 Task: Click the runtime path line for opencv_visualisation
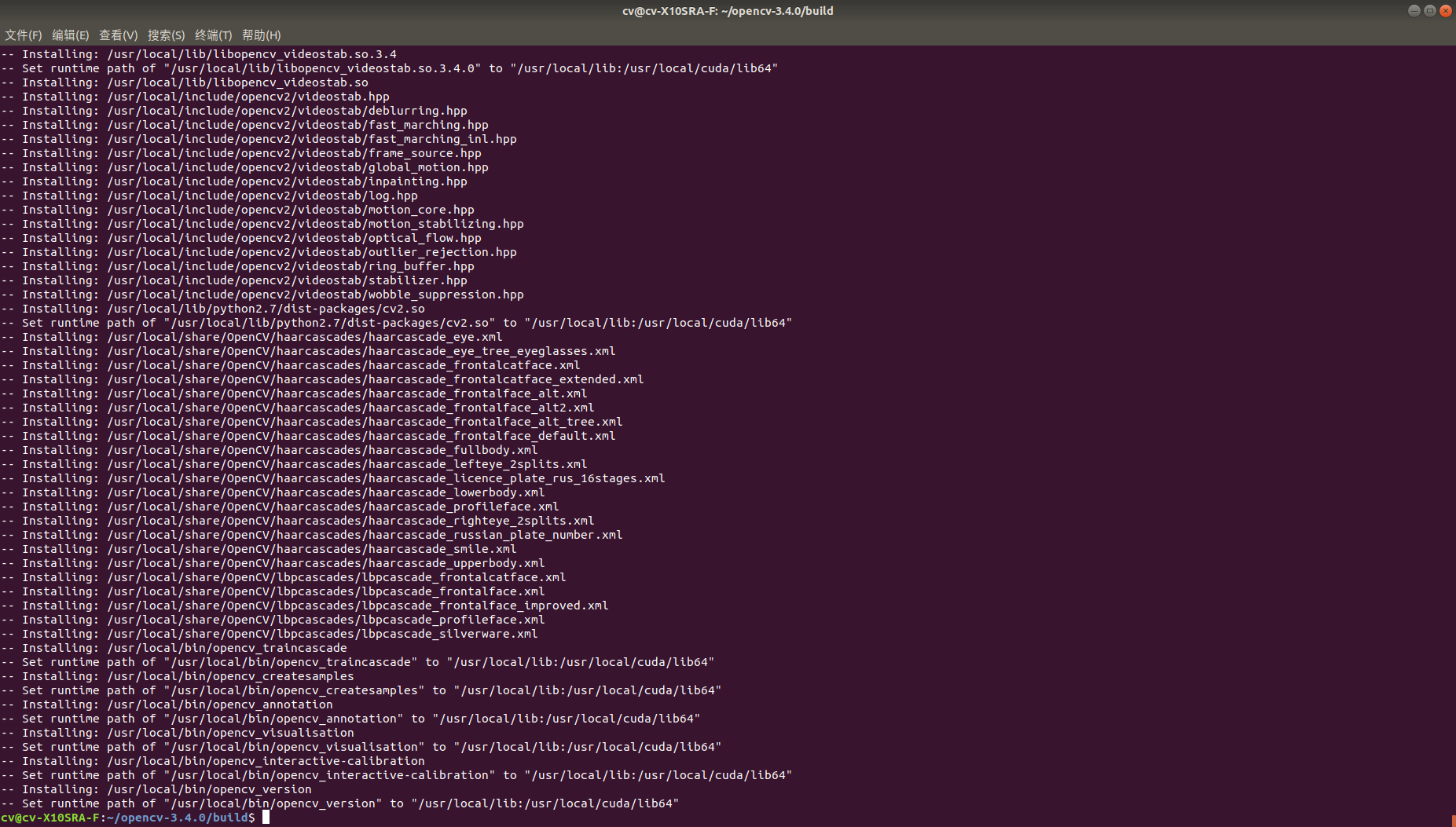coord(361,747)
